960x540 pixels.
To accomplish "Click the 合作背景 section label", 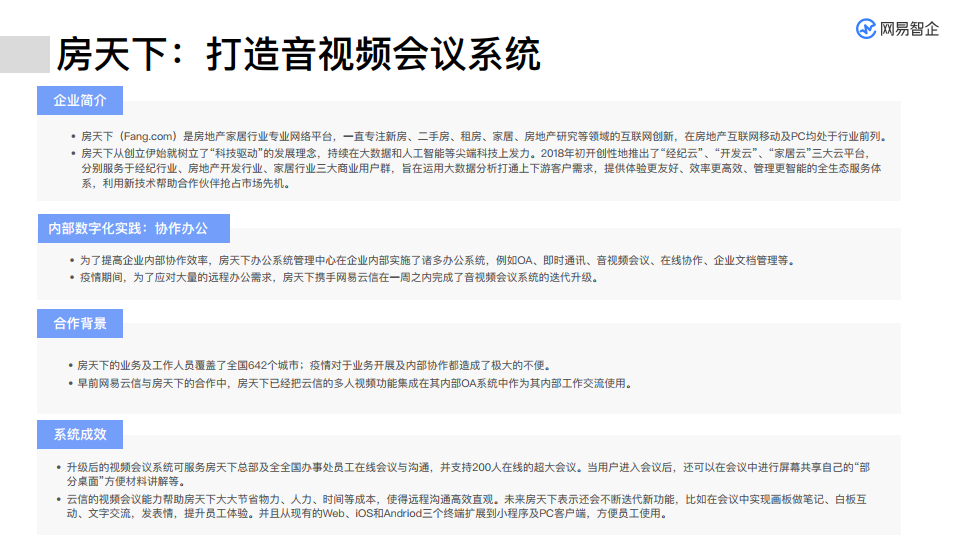I will click(80, 323).
